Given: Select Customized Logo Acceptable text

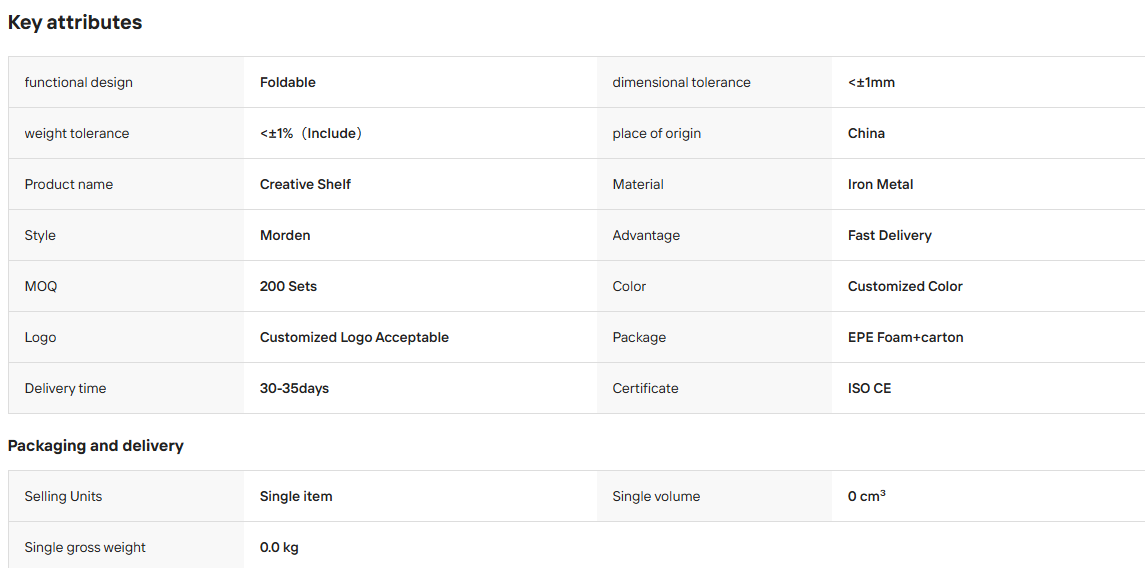Looking at the screenshot, I should (x=354, y=338).
